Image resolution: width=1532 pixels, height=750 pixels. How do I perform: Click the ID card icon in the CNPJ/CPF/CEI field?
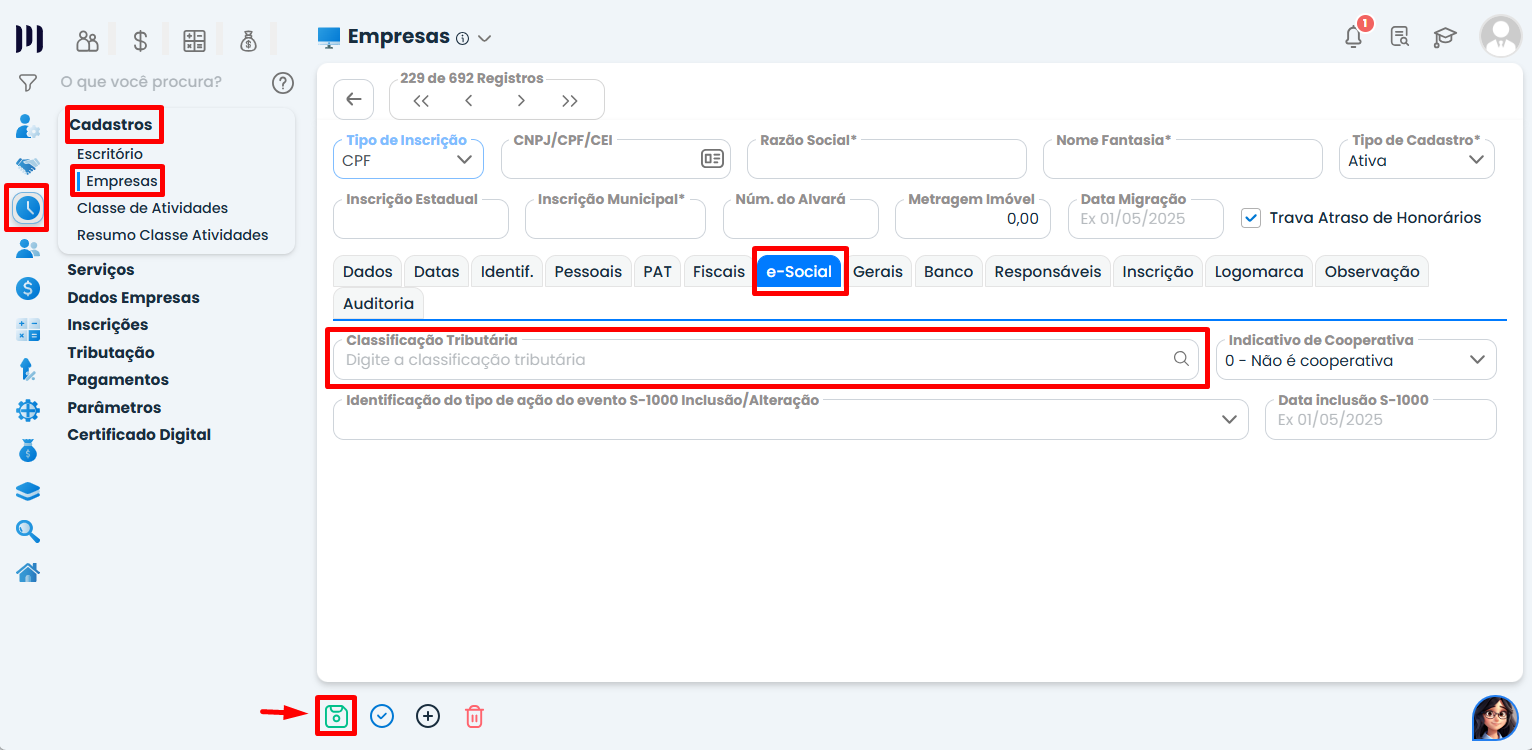click(712, 159)
